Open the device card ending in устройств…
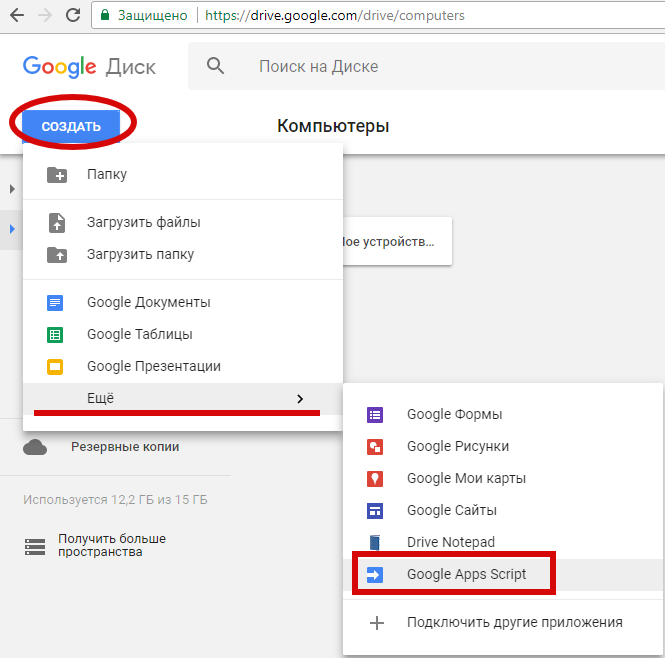 (x=397, y=241)
